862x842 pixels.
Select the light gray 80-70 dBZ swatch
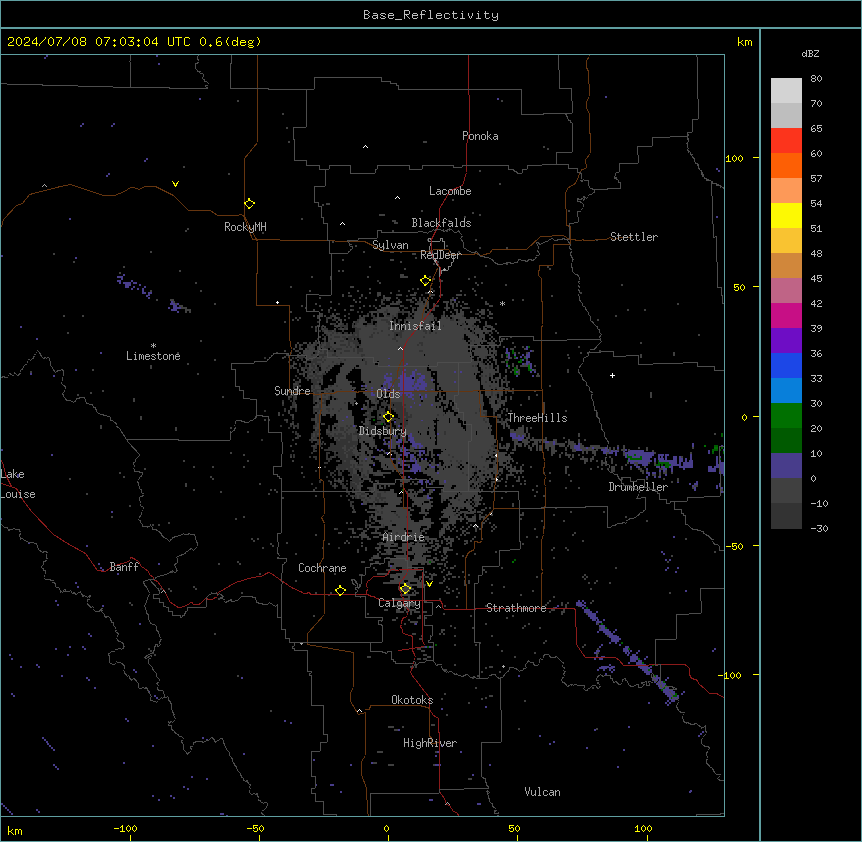click(786, 91)
